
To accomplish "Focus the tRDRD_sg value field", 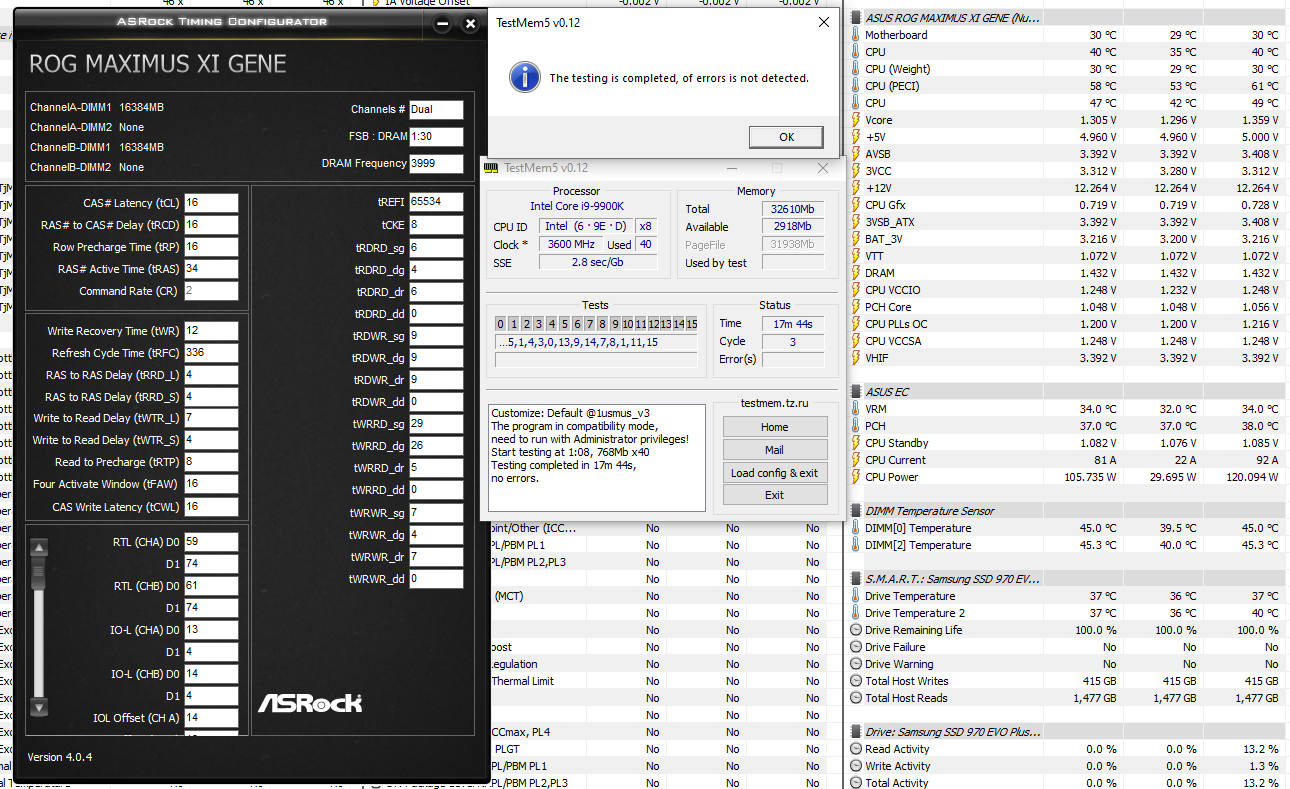I will (x=436, y=248).
